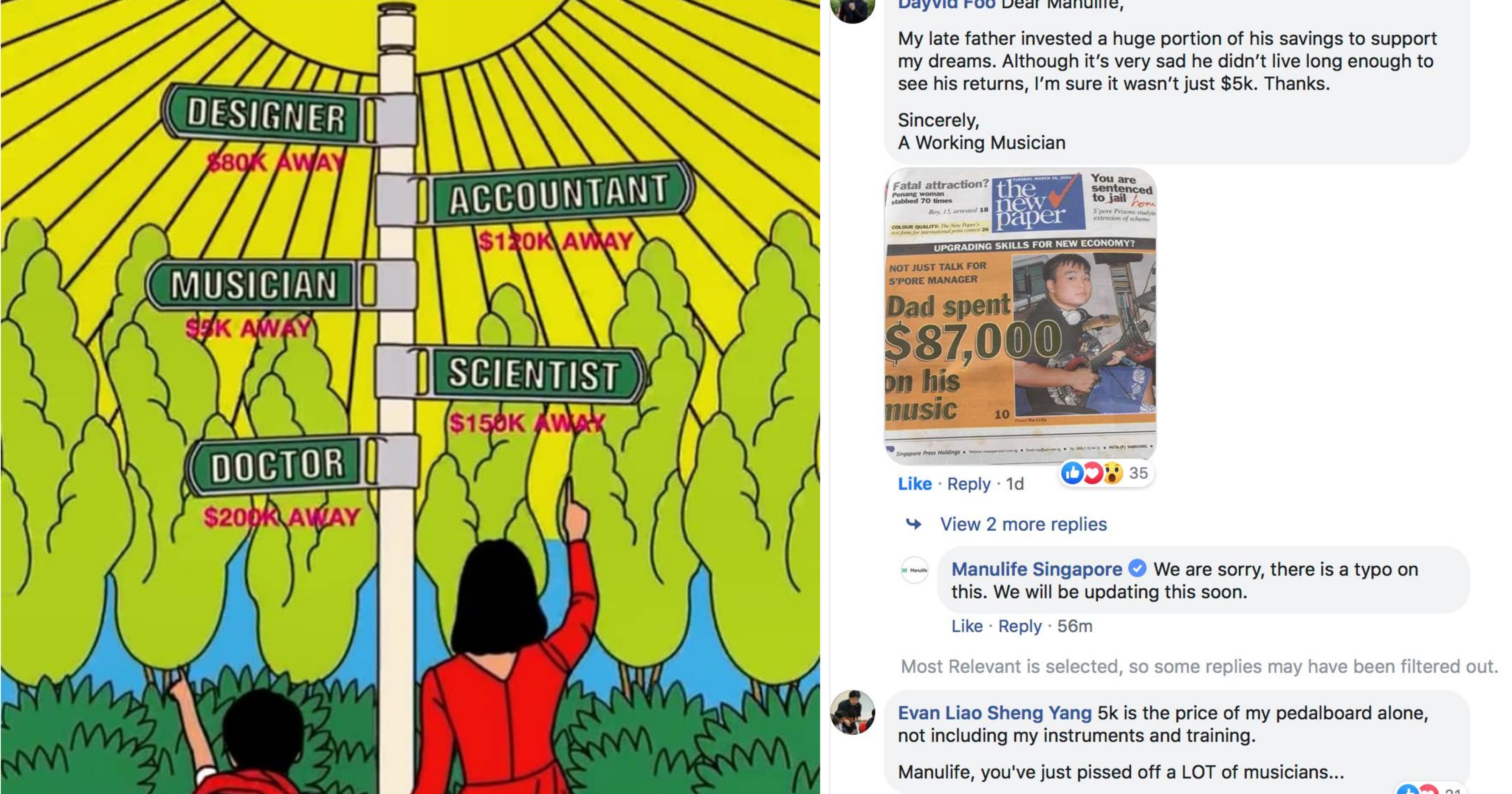The image size is (1512, 794).
Task: Click the Manulife Singapore profile avatar
Action: click(x=914, y=570)
